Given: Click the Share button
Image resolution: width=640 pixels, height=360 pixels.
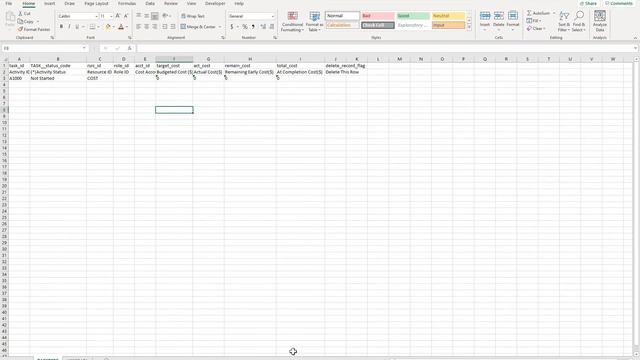Looking at the screenshot, I should (x=588, y=3).
